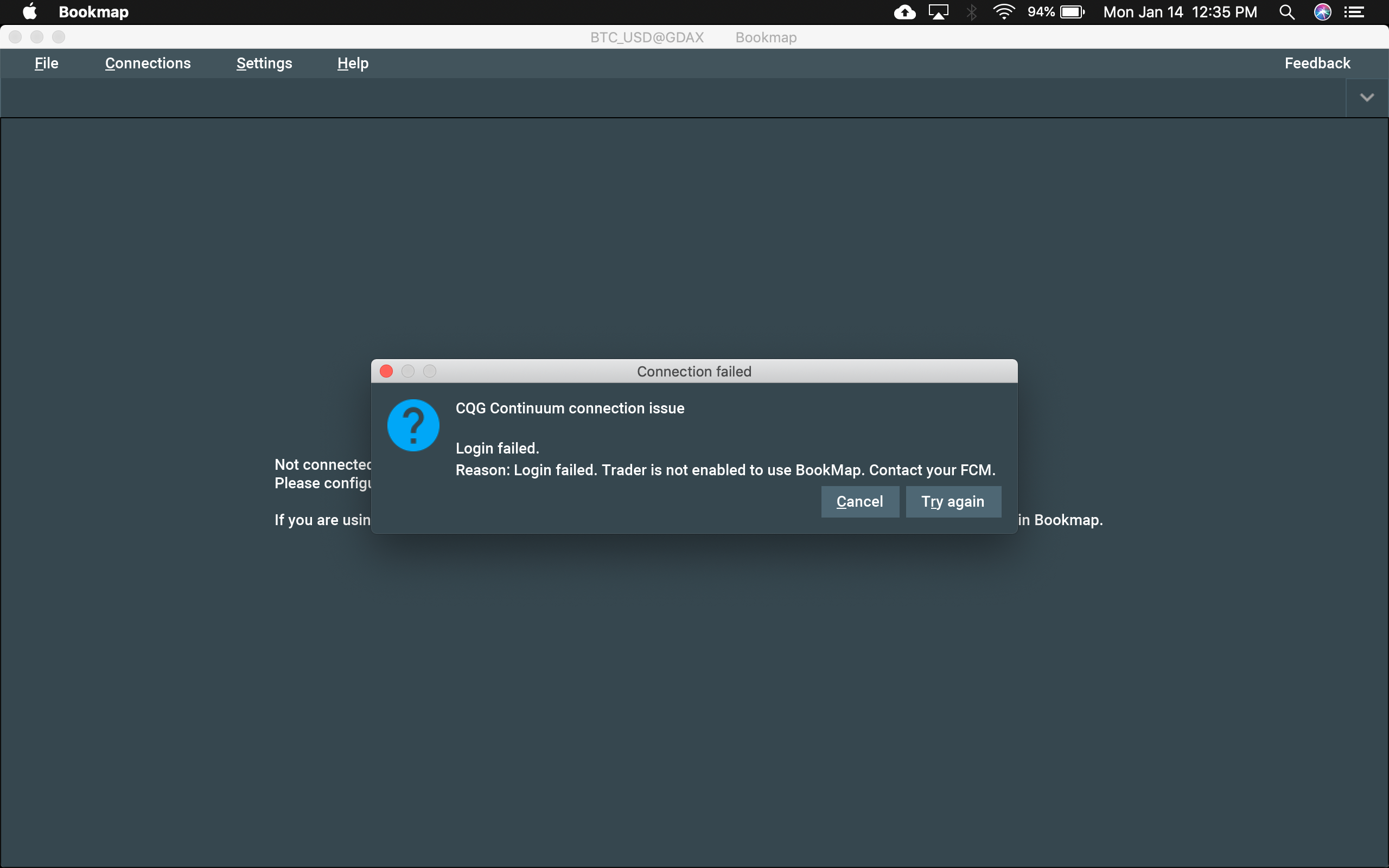Click the blue question mark dialog icon
This screenshot has height=868, width=1389.
413,425
